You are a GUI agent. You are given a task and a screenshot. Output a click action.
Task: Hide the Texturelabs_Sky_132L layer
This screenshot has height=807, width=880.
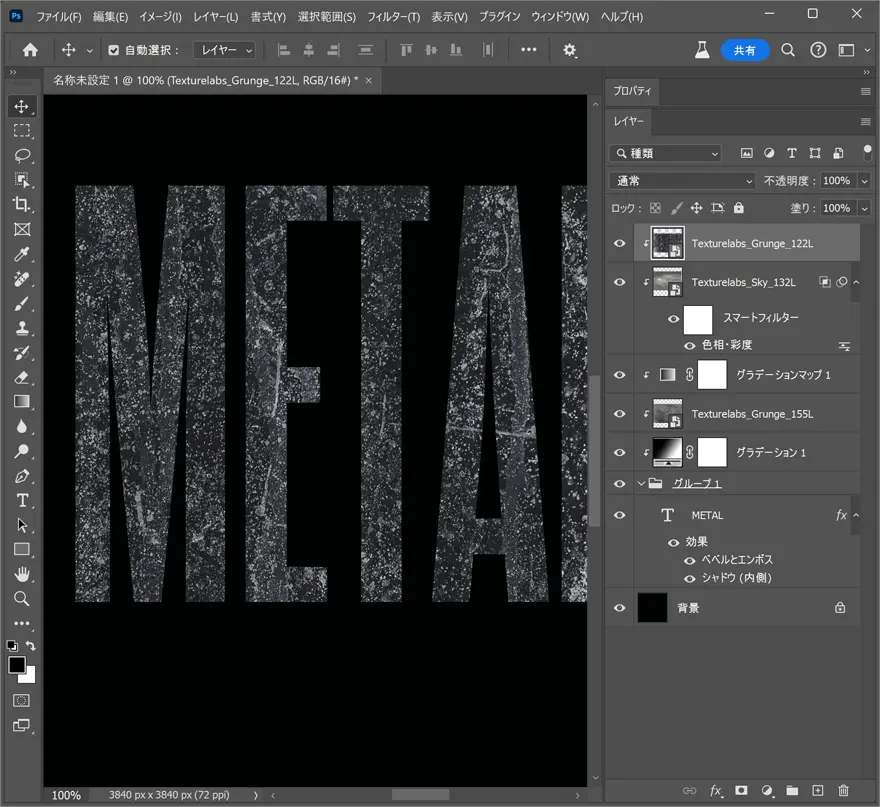tap(620, 282)
